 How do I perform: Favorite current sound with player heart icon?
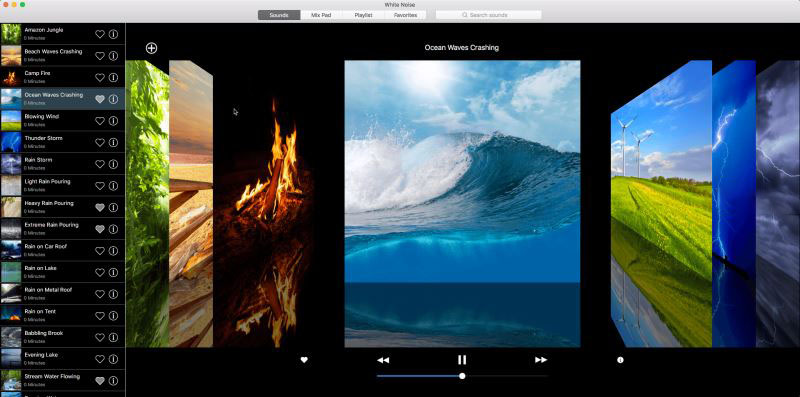[304, 360]
